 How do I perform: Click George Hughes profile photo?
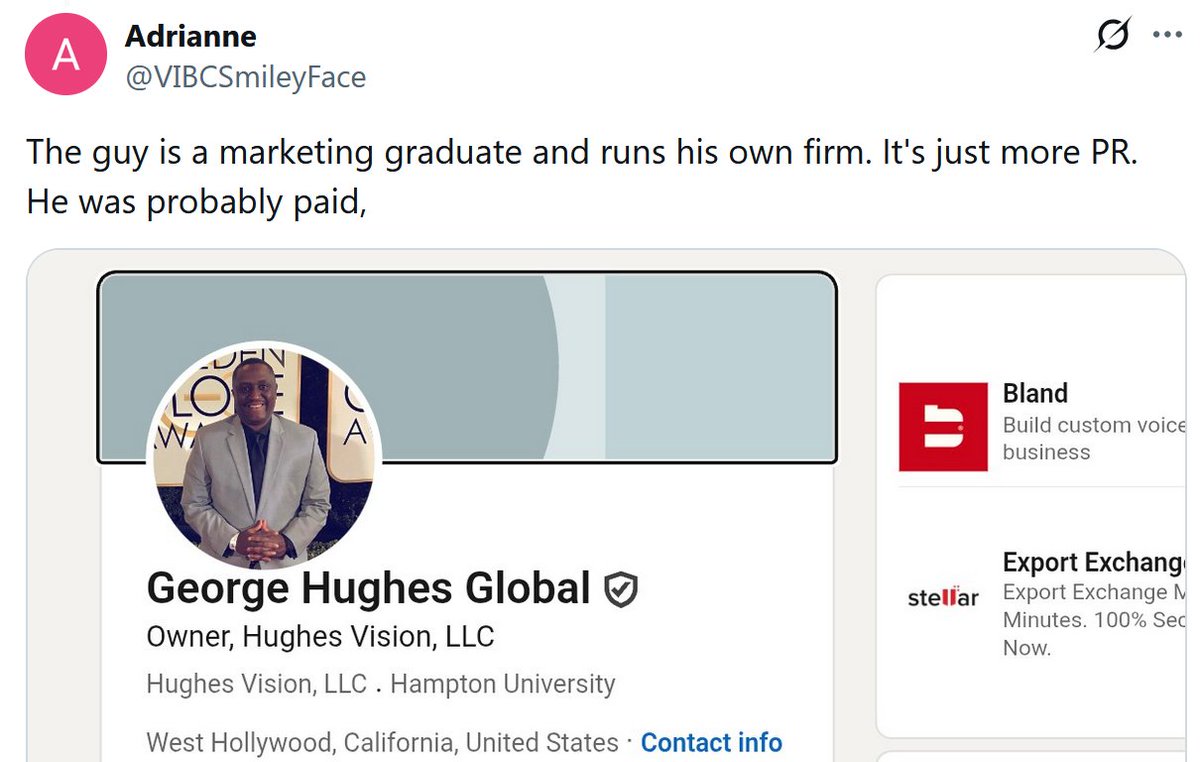pos(265,456)
